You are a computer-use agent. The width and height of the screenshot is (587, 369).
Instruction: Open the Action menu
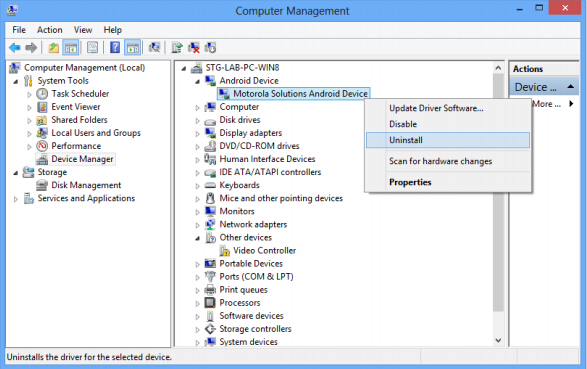click(49, 30)
